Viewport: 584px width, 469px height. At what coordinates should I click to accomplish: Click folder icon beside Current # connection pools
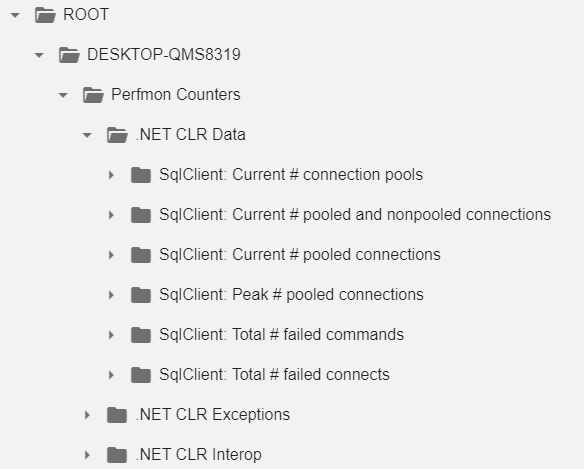pyautogui.click(x=141, y=175)
